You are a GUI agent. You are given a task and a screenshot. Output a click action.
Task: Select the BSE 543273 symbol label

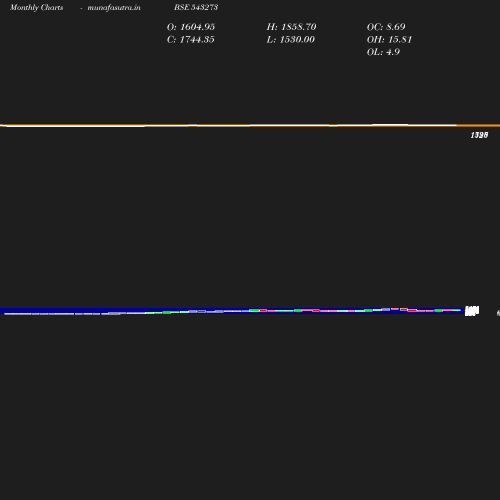pyautogui.click(x=196, y=7)
